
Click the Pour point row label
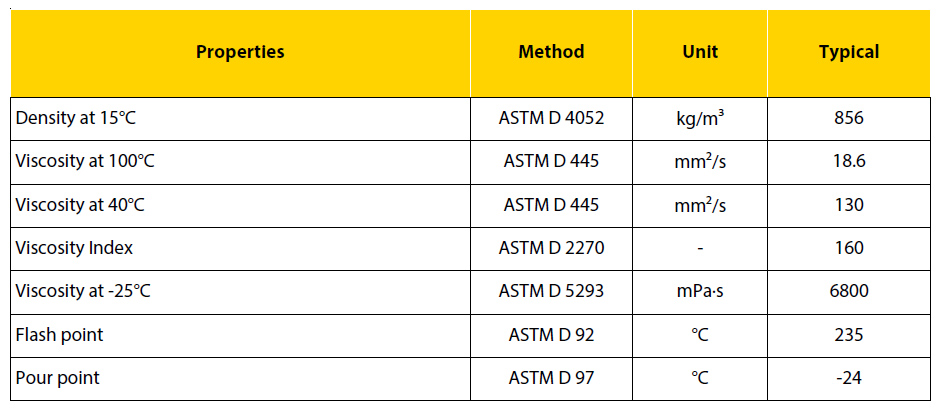point(58,379)
